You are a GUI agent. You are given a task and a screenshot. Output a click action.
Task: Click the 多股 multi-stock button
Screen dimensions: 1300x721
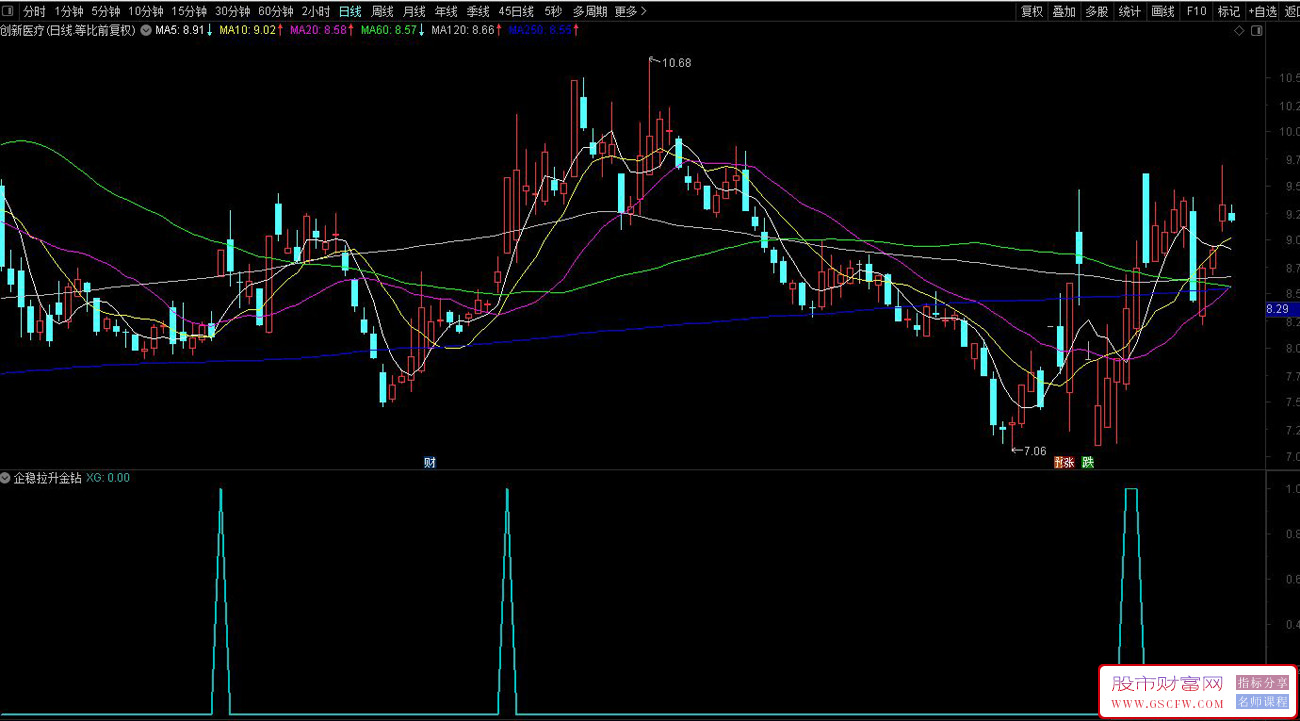point(1097,11)
